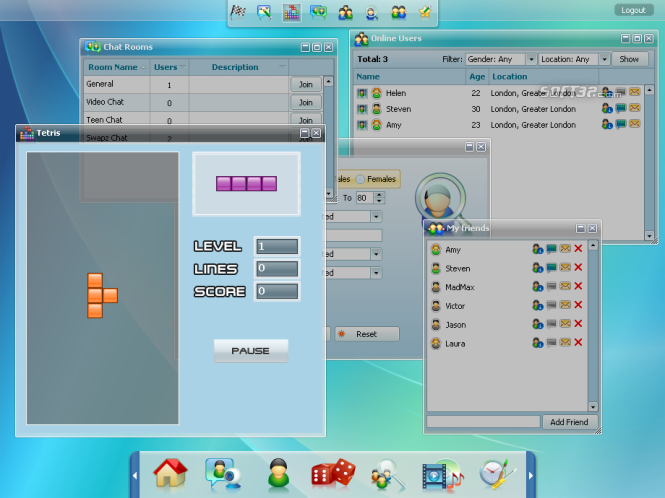Open the three-person group icon in top toolbar

345,12
